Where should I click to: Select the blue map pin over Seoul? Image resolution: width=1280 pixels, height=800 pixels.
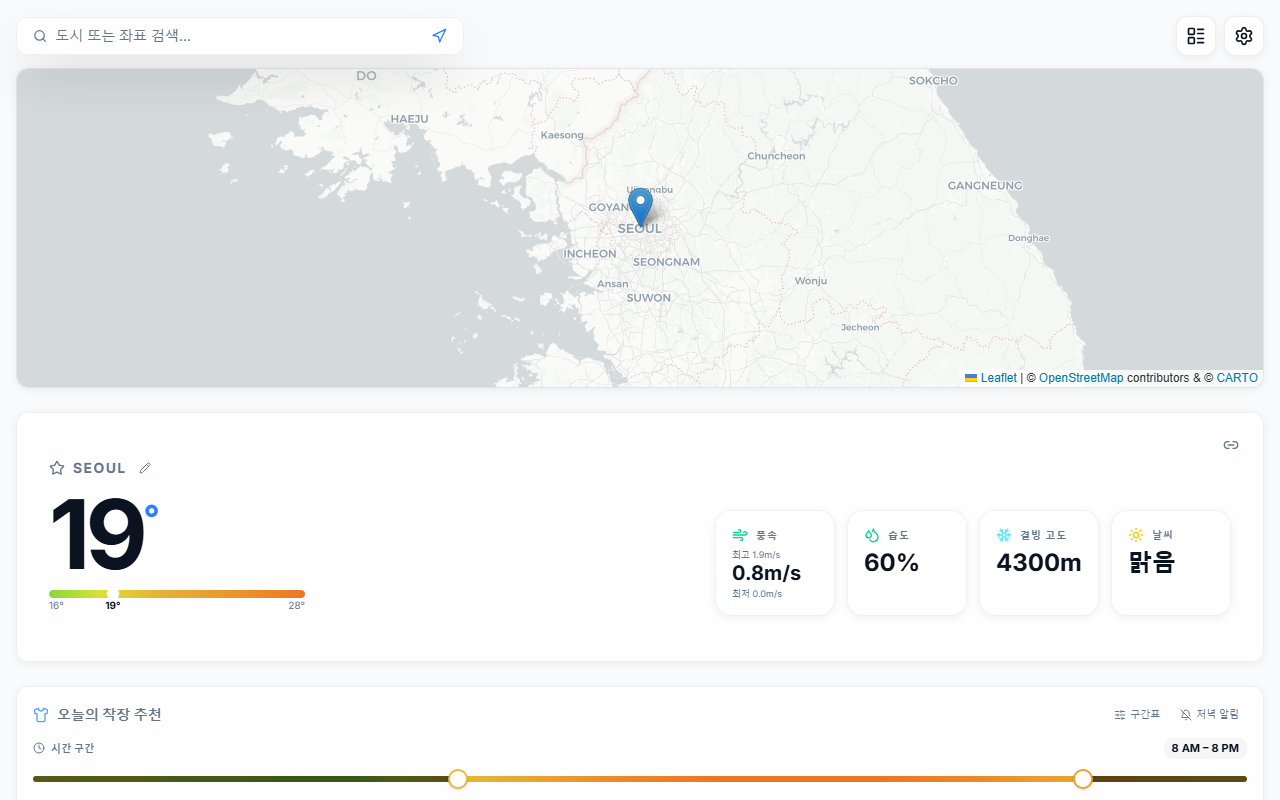click(640, 206)
